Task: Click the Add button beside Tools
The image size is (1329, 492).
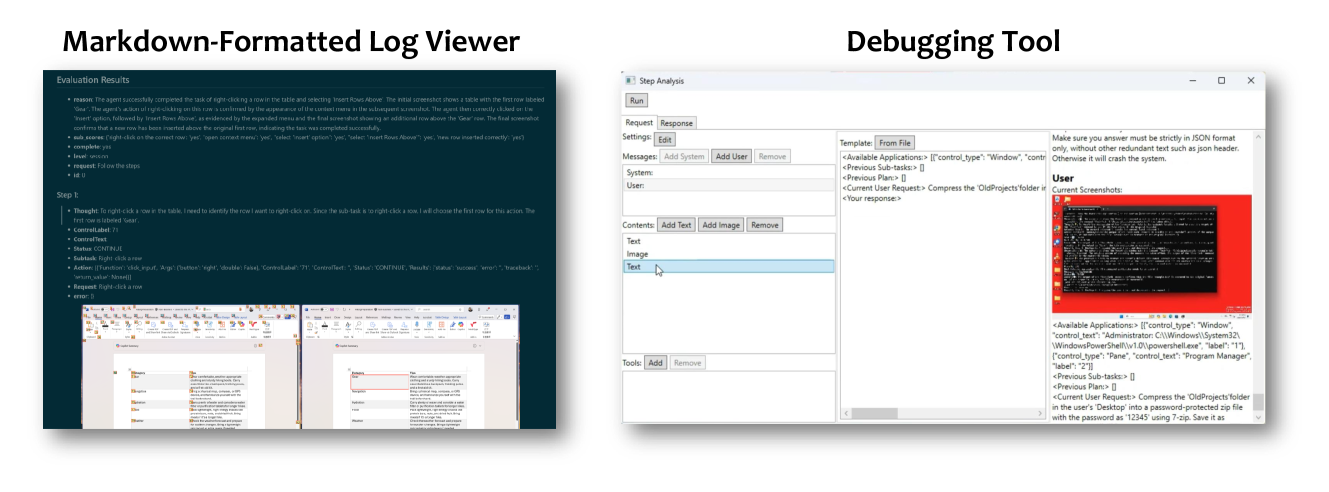Action: click(x=654, y=362)
